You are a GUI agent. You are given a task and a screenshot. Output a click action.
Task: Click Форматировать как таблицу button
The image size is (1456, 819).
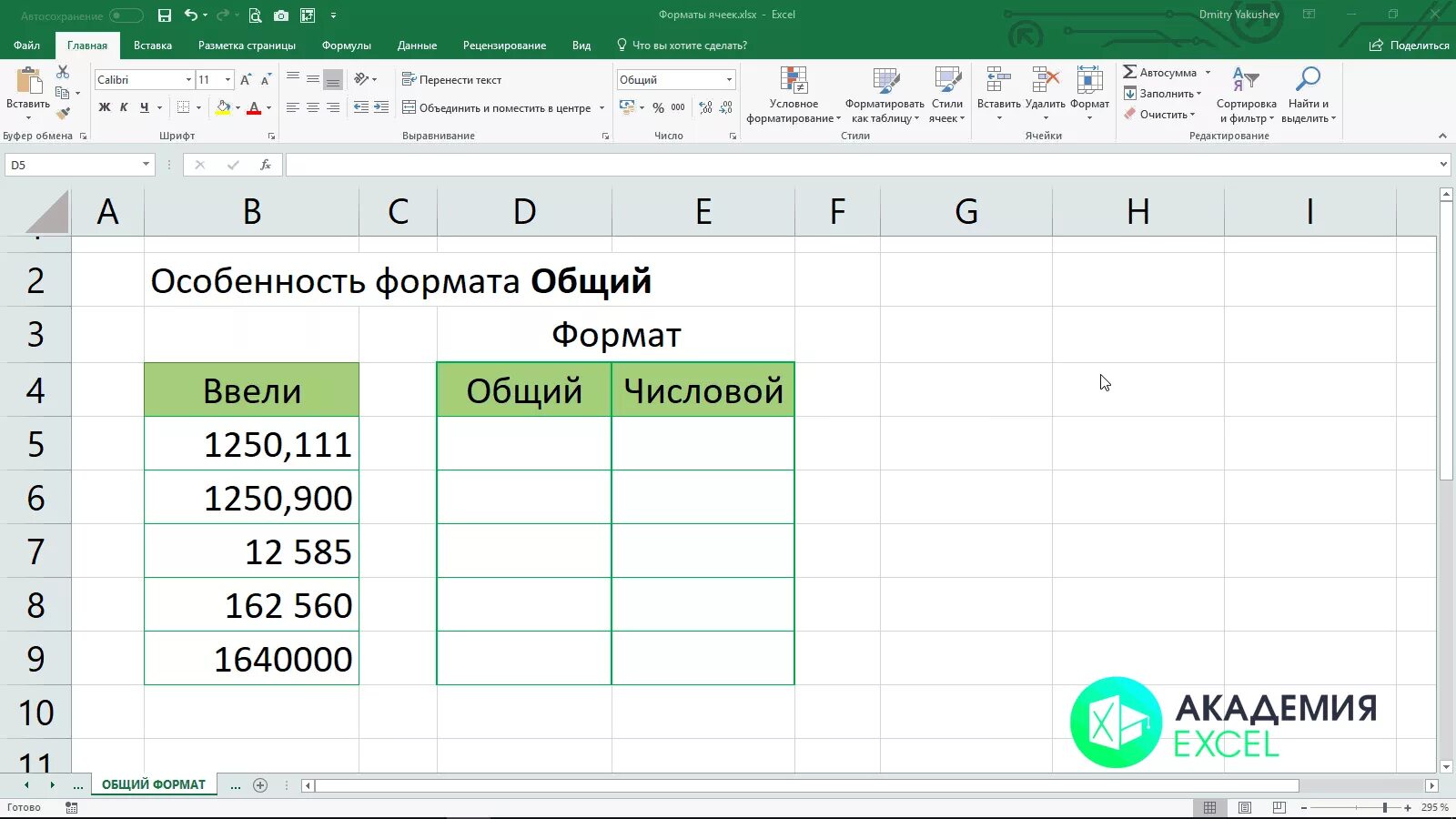coord(885,95)
